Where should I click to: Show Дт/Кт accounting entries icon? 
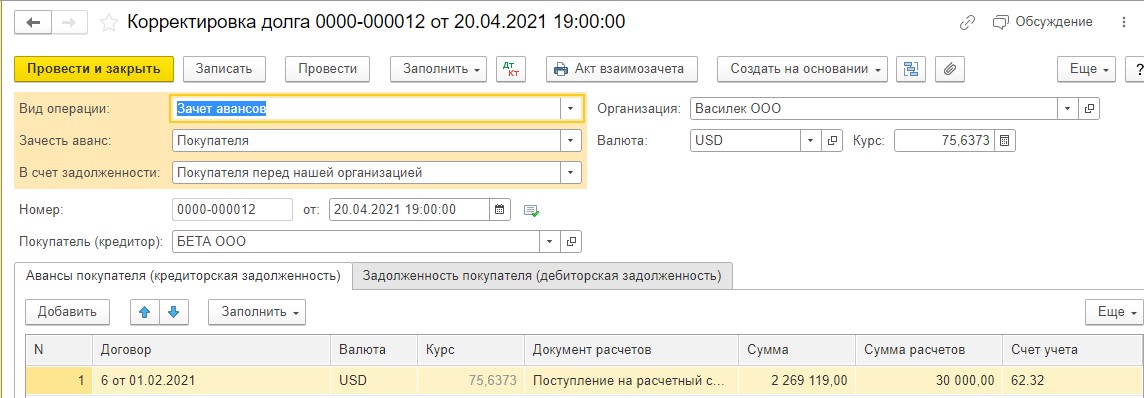pos(510,69)
